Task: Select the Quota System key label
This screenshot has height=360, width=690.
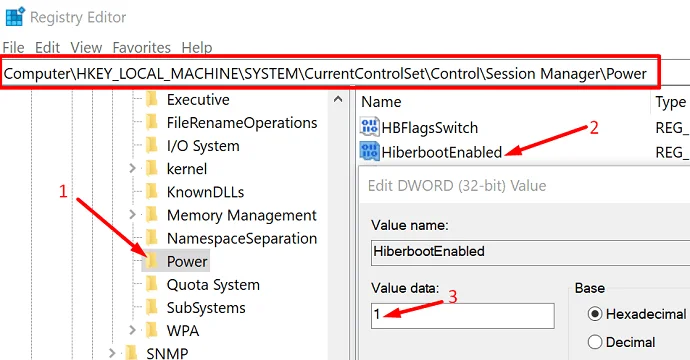Action: coord(213,285)
